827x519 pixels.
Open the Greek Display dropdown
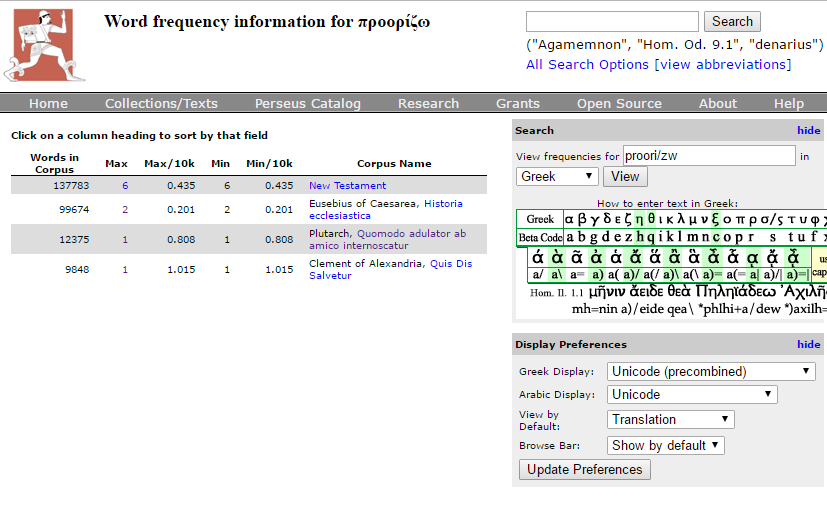click(710, 371)
